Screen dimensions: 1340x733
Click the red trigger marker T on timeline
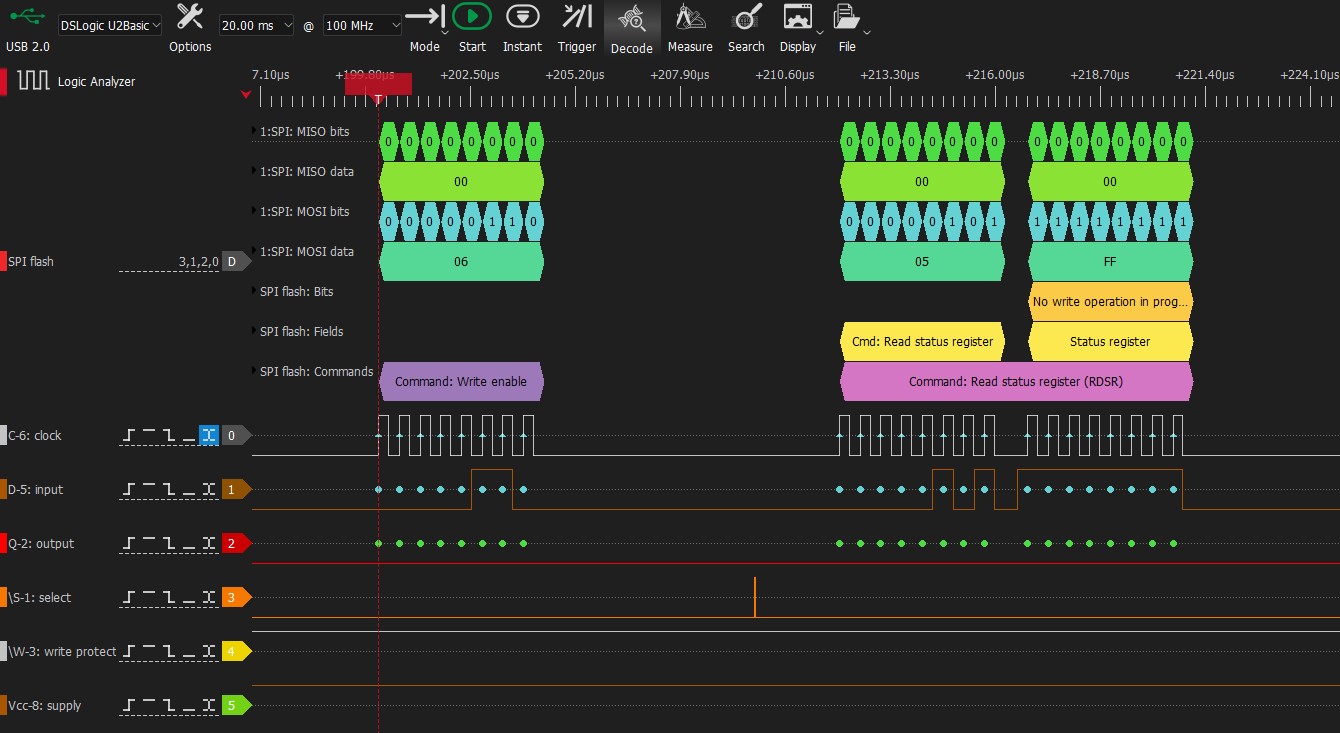[x=378, y=97]
